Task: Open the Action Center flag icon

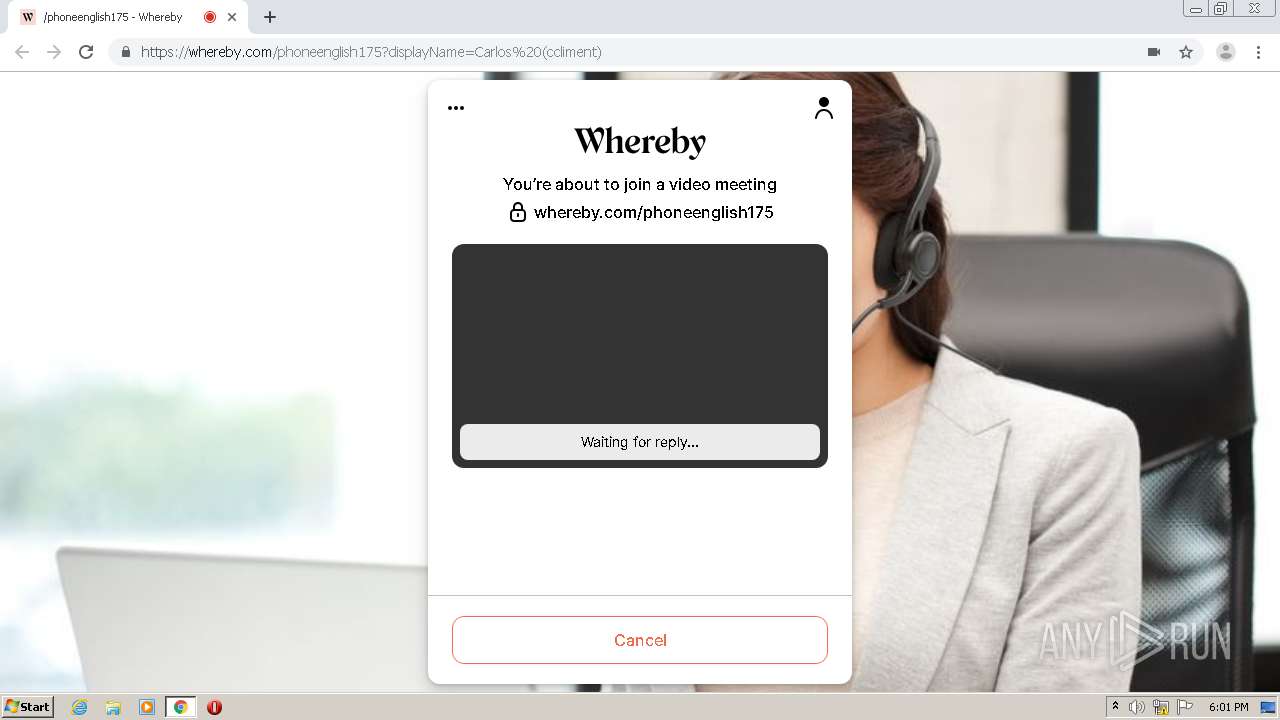Action: click(x=1185, y=707)
